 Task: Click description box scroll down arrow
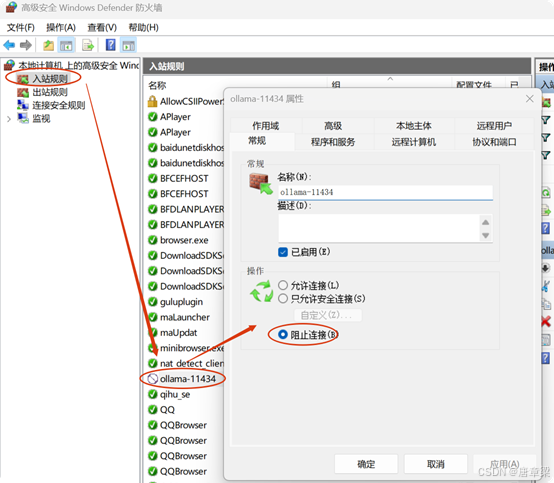pyautogui.click(x=485, y=235)
